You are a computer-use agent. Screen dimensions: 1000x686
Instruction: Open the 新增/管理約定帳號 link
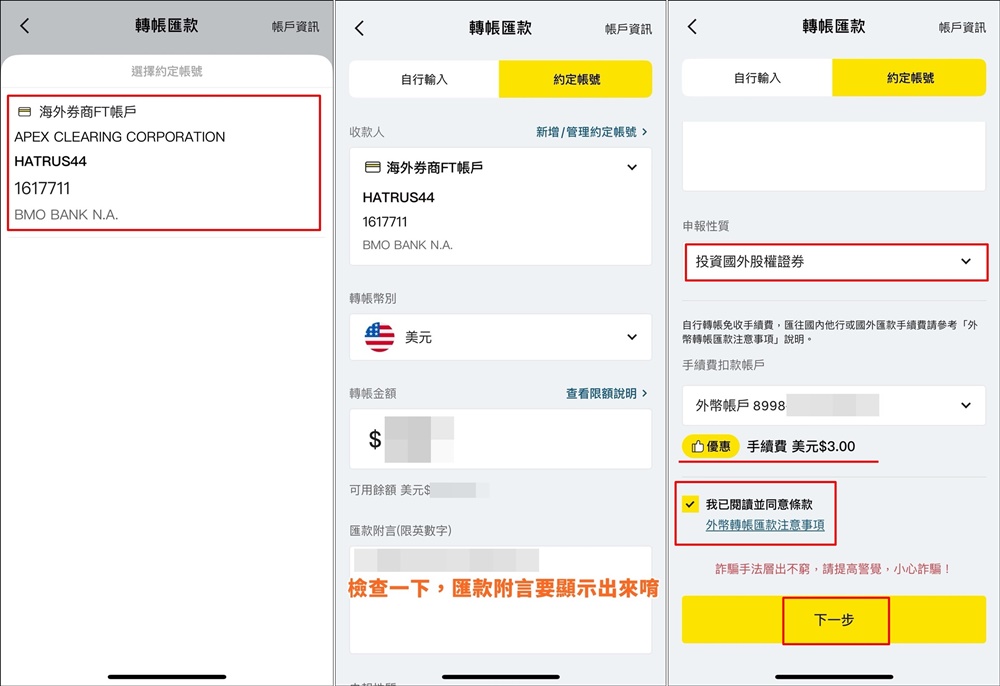point(591,132)
